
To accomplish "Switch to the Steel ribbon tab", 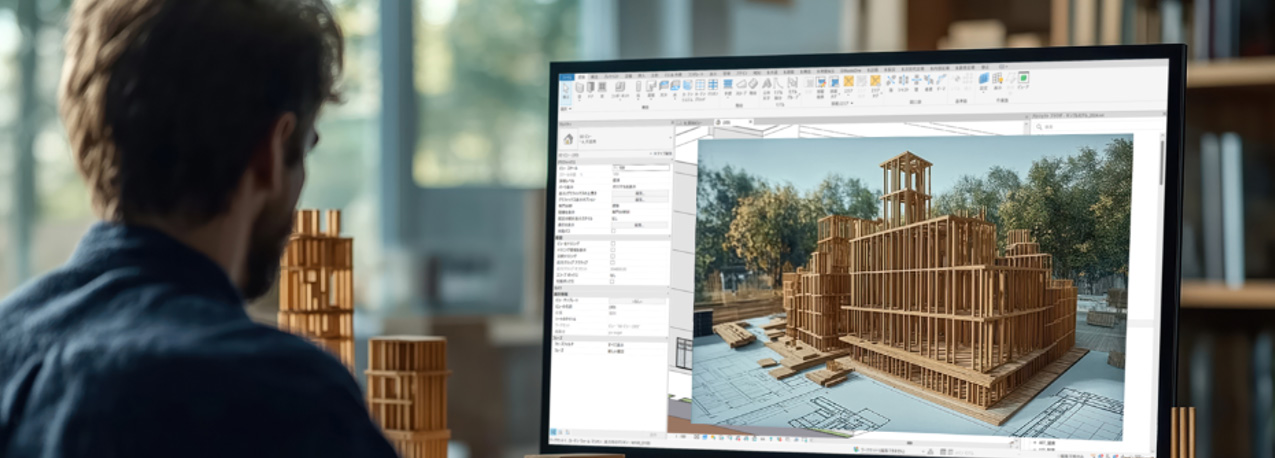I will pyautogui.click(x=611, y=76).
